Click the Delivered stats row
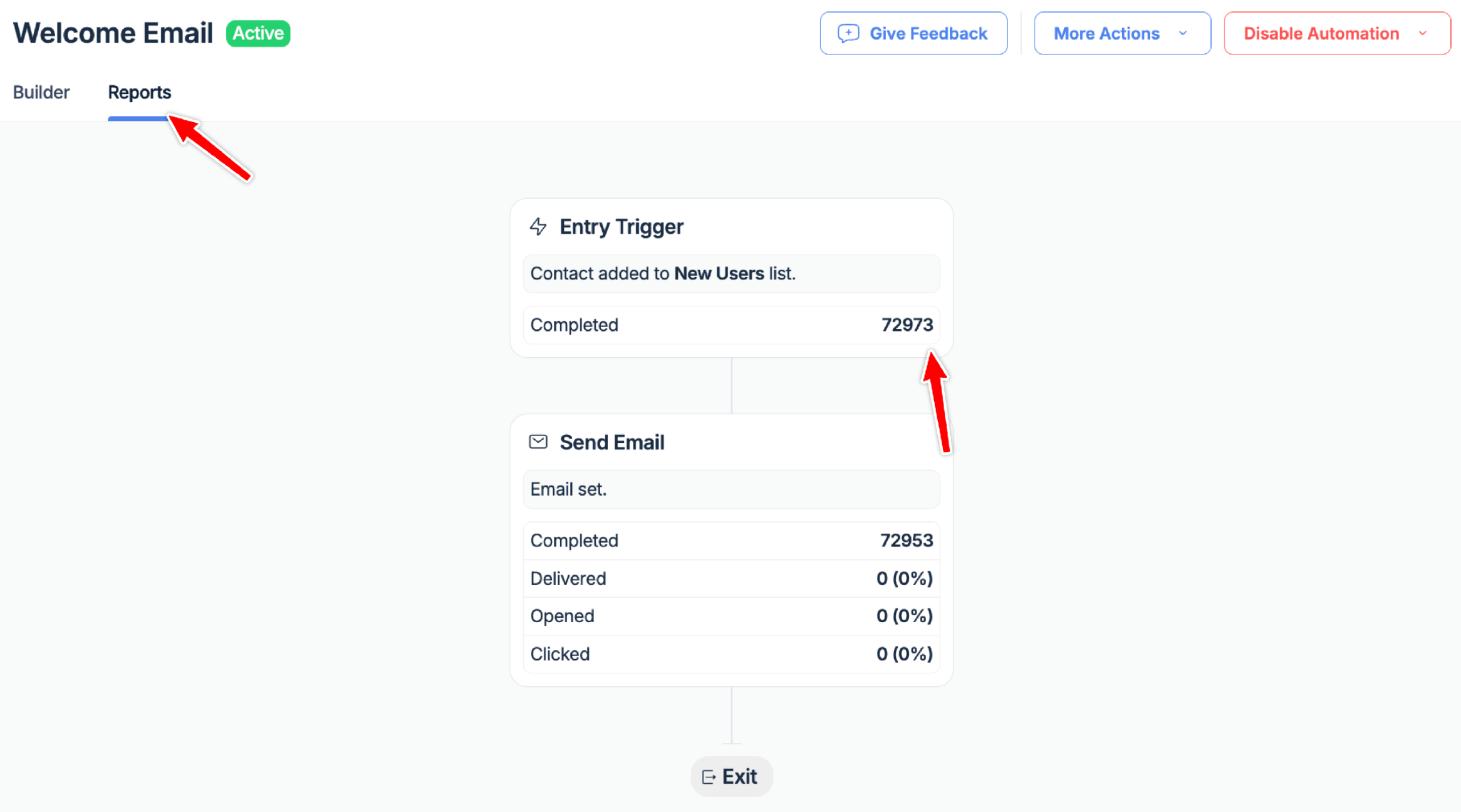This screenshot has width=1461, height=812. [x=731, y=578]
